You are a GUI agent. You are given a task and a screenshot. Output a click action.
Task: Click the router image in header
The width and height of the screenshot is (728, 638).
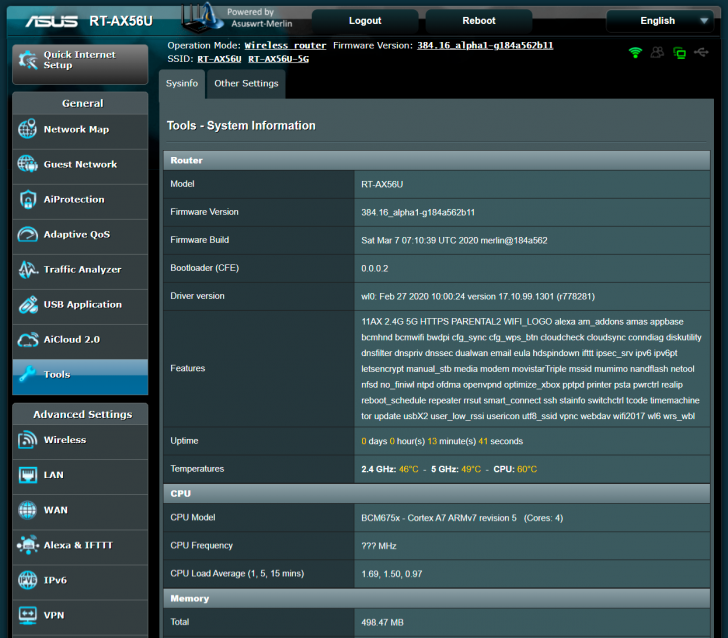coord(201,17)
